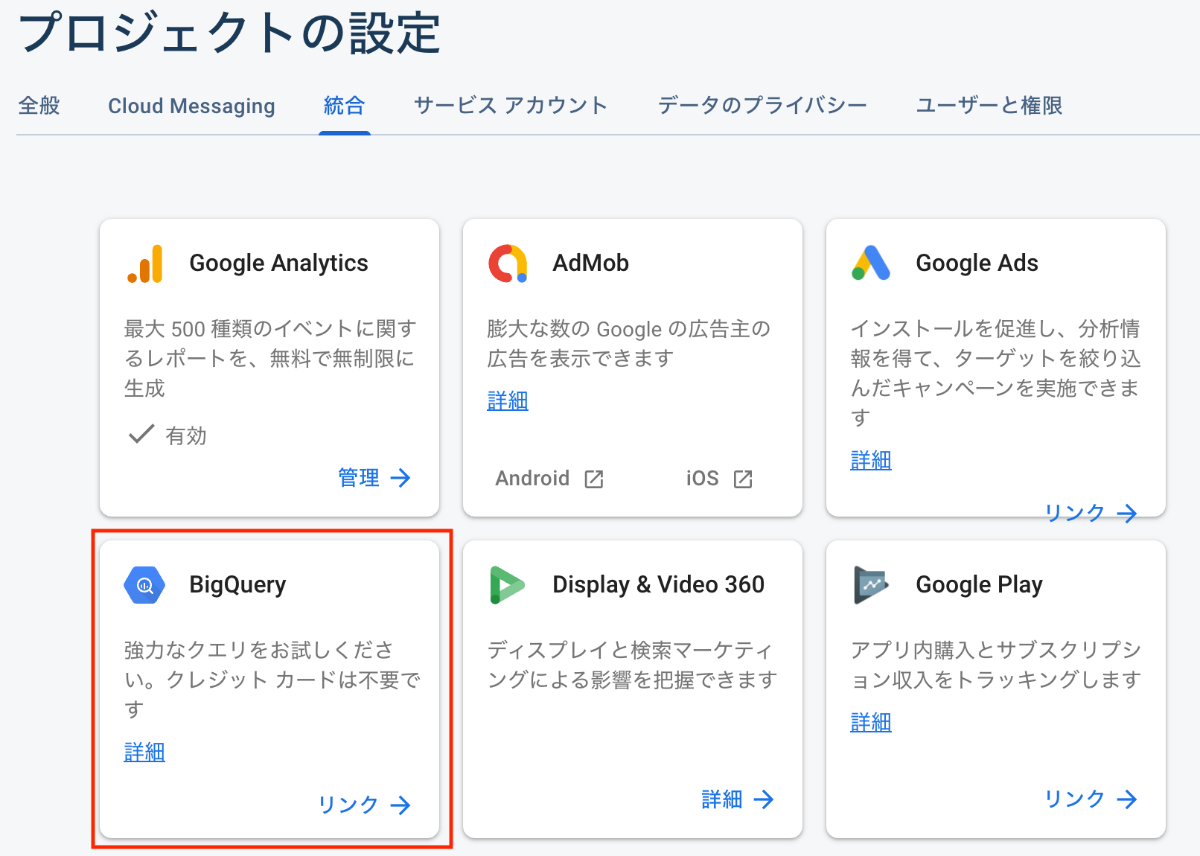Open the 詳細 link in Google Play card
The width and height of the screenshot is (1200, 856).
tap(871, 722)
